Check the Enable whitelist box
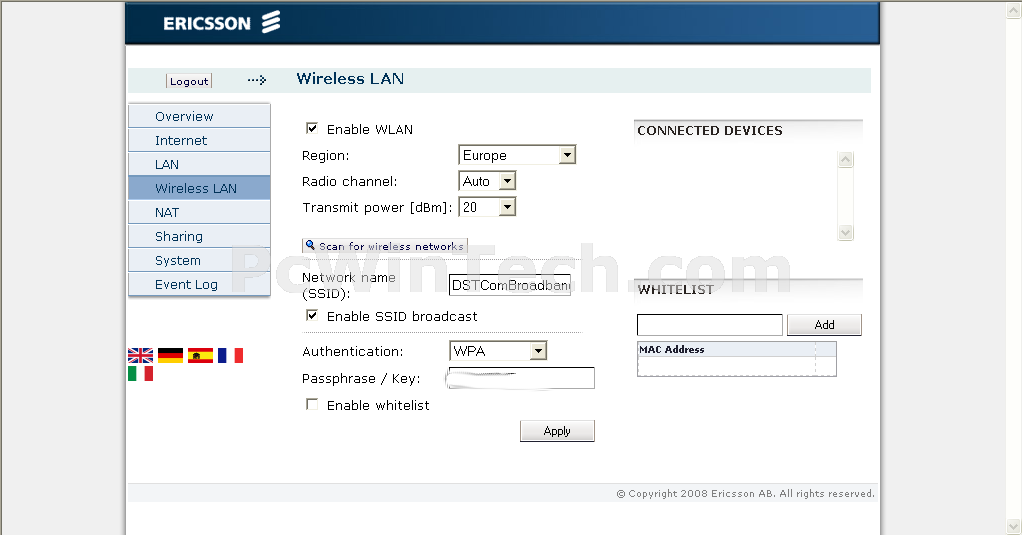This screenshot has width=1022, height=535. coord(312,405)
